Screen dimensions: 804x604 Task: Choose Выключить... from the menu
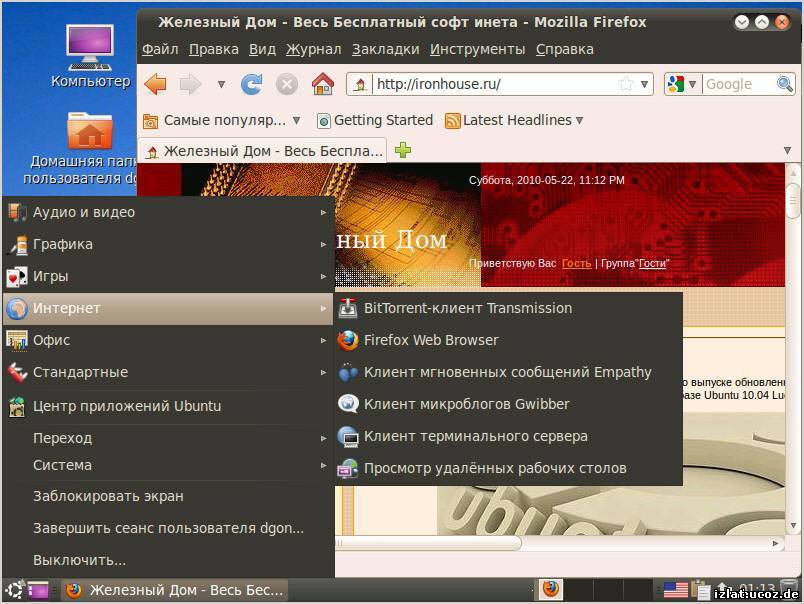pyautogui.click(x=168, y=560)
